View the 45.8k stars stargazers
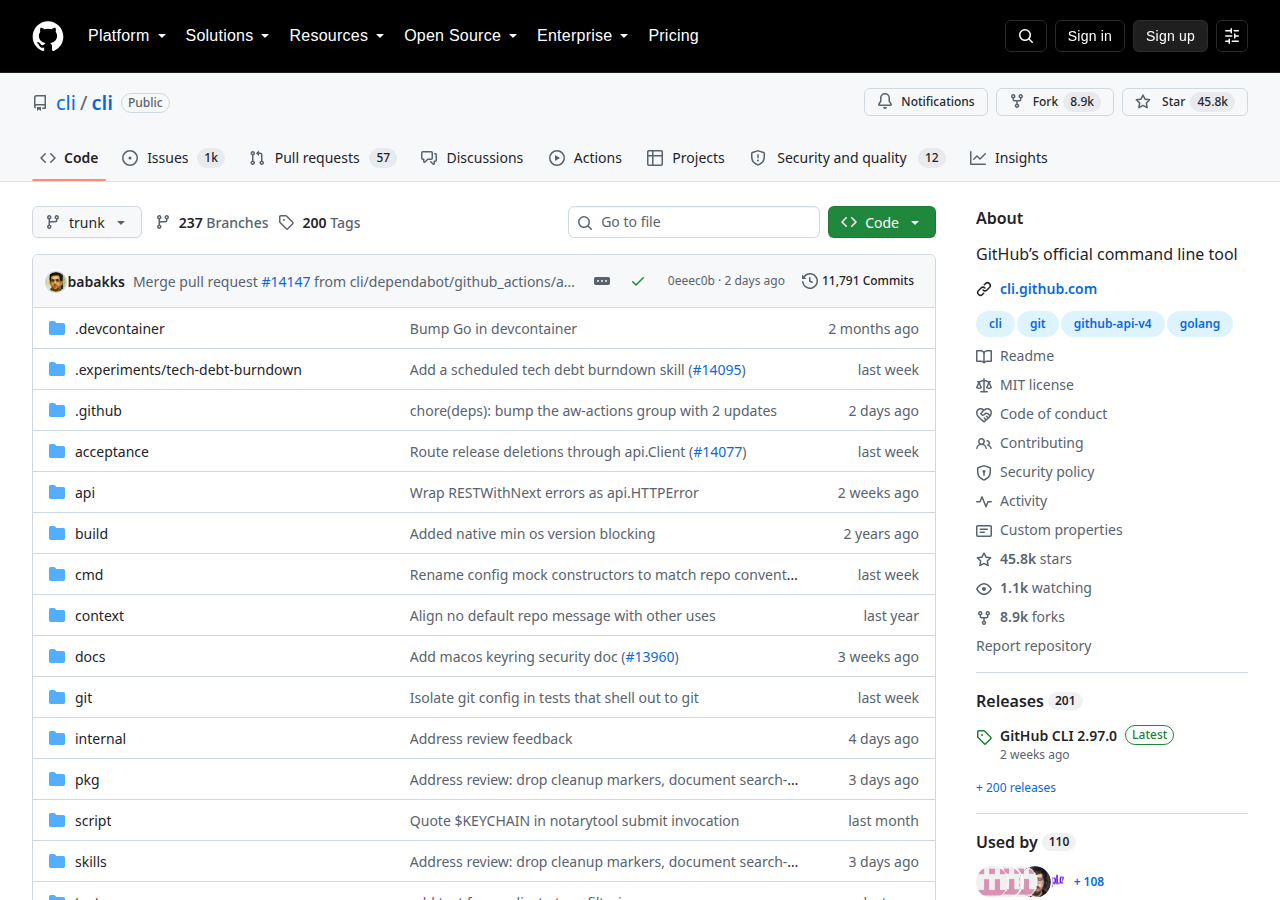Image resolution: width=1280 pixels, height=900 pixels. [1024, 559]
